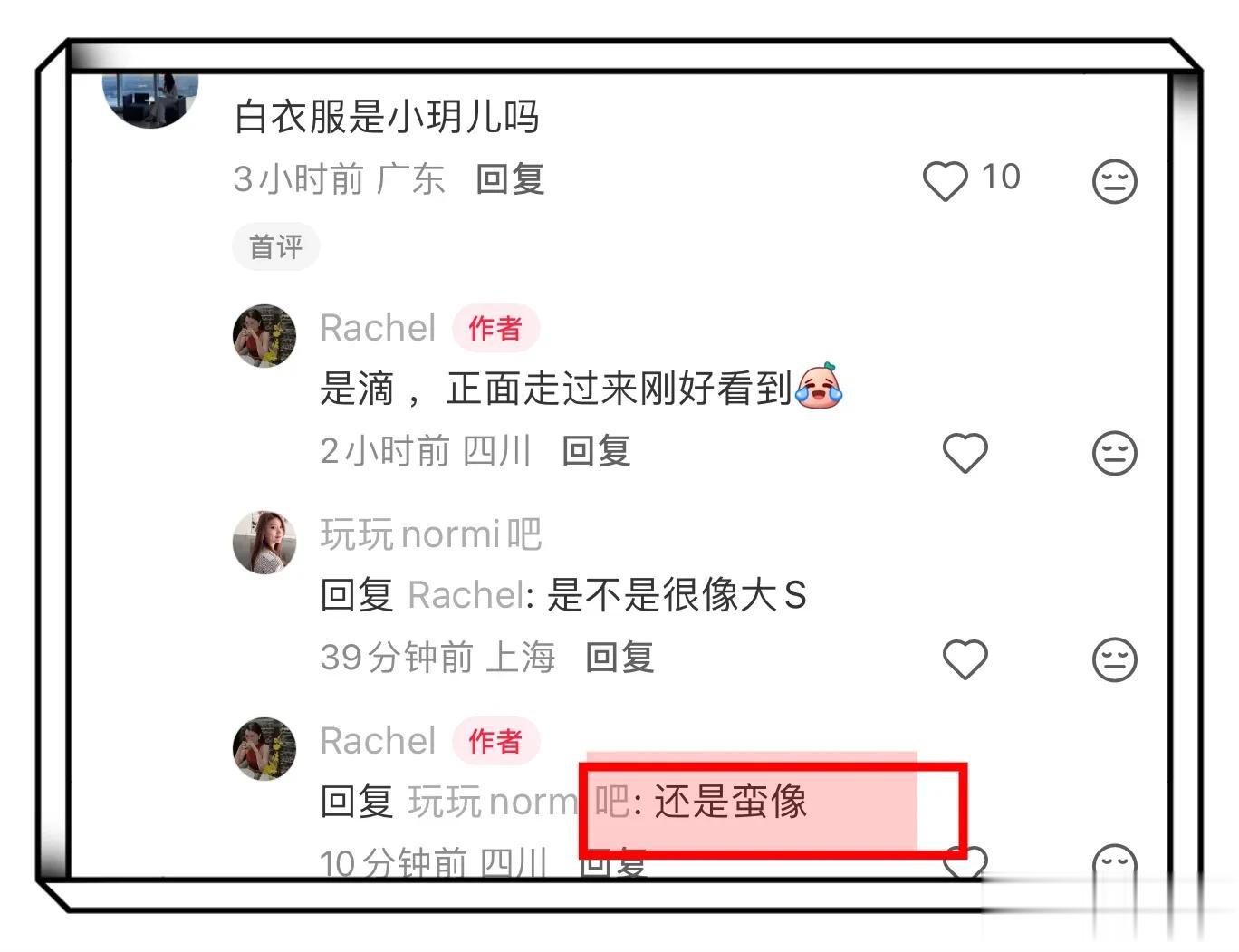View 玩玩normi吧's profile picture
Viewport: 1239px width, 952px height.
(x=264, y=542)
